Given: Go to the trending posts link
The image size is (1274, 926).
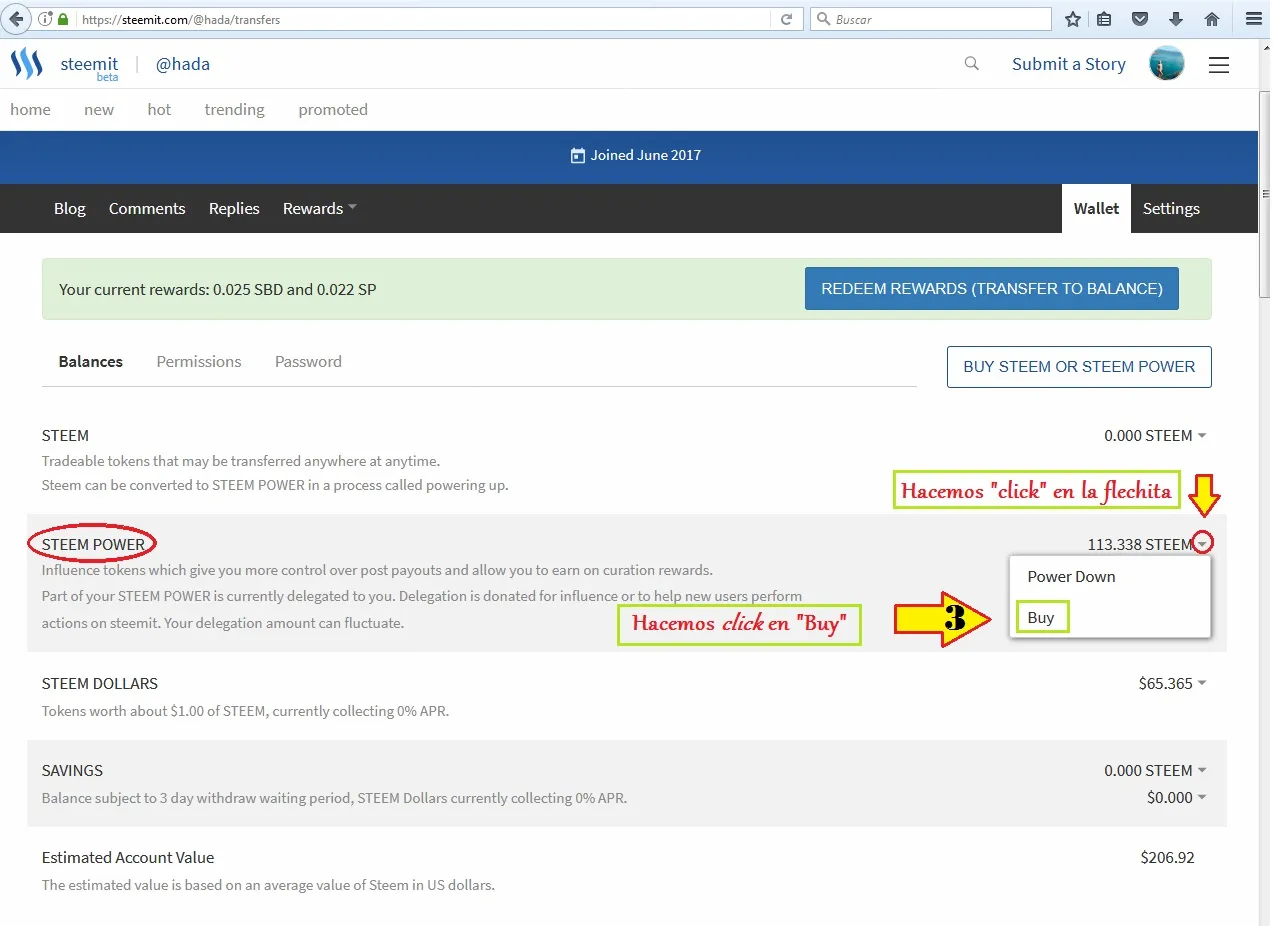Looking at the screenshot, I should point(235,110).
